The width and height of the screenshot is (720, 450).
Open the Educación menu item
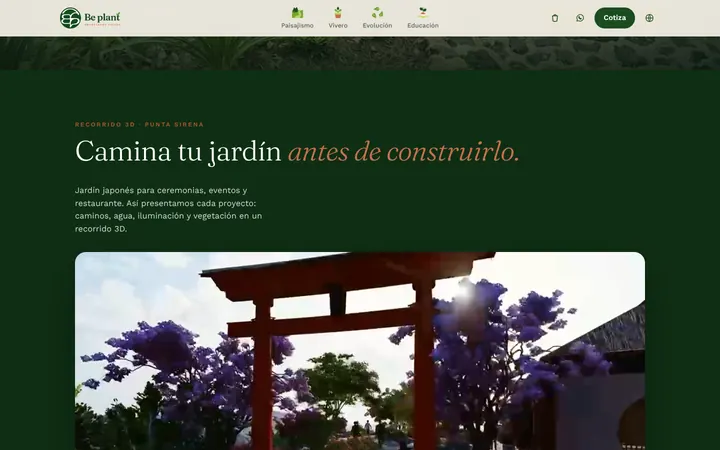point(423,18)
